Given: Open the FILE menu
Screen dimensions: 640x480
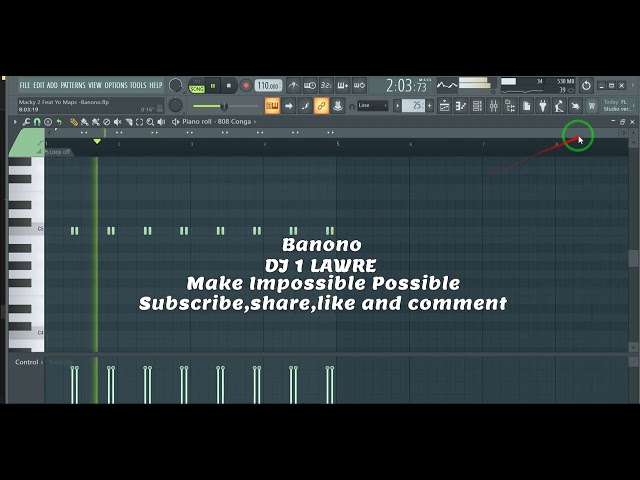Looking at the screenshot, I should coord(24,85).
